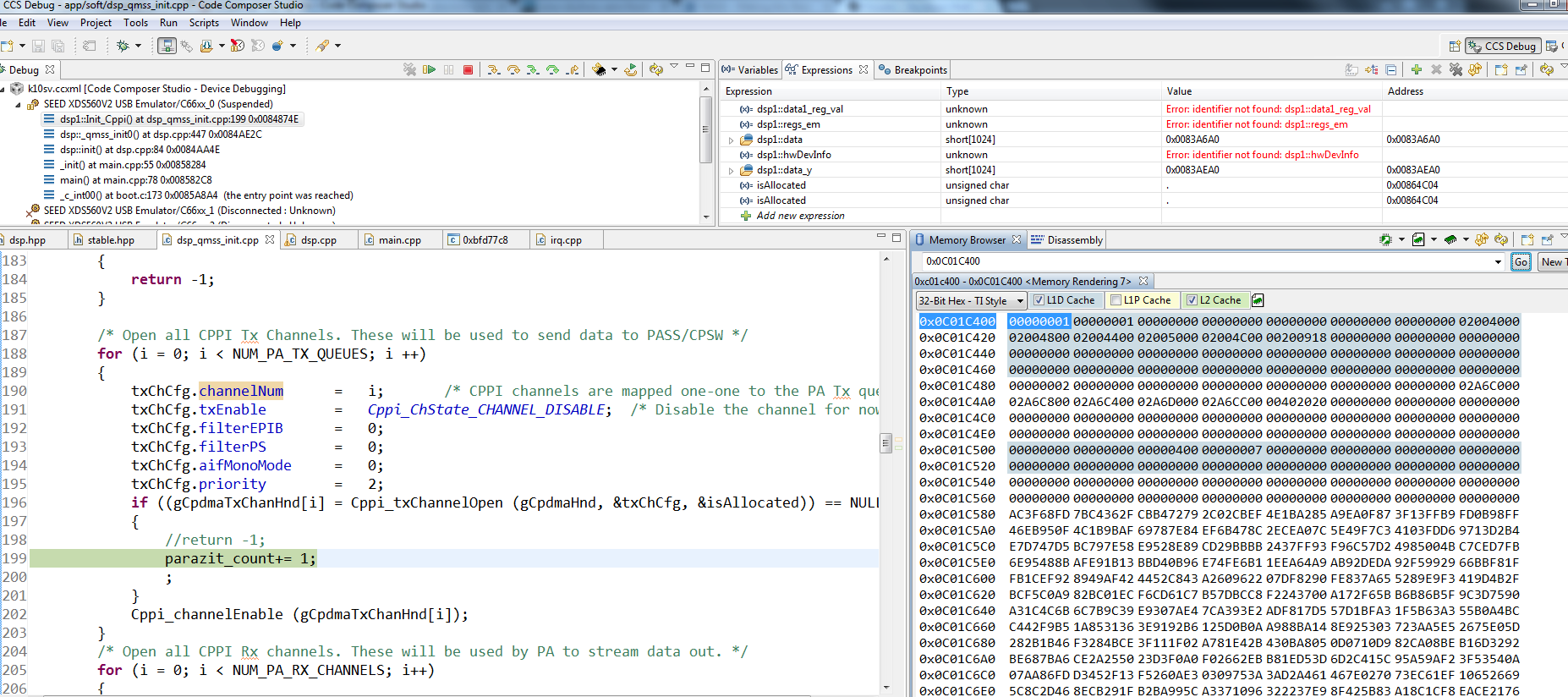Terminate debug session with red stop button
The image size is (1568, 697).
pos(468,69)
